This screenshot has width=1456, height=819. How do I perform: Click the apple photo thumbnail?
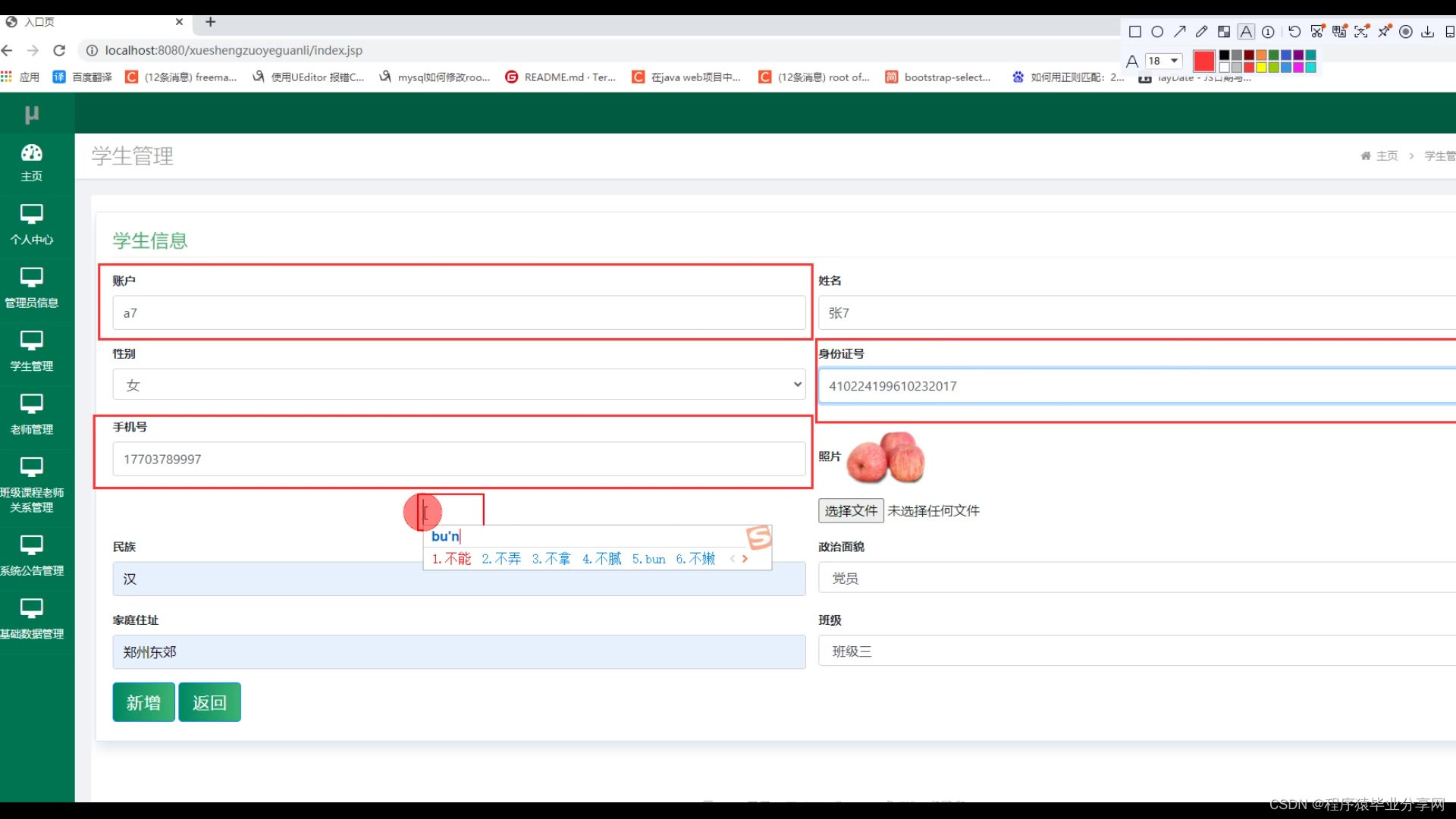tap(886, 457)
